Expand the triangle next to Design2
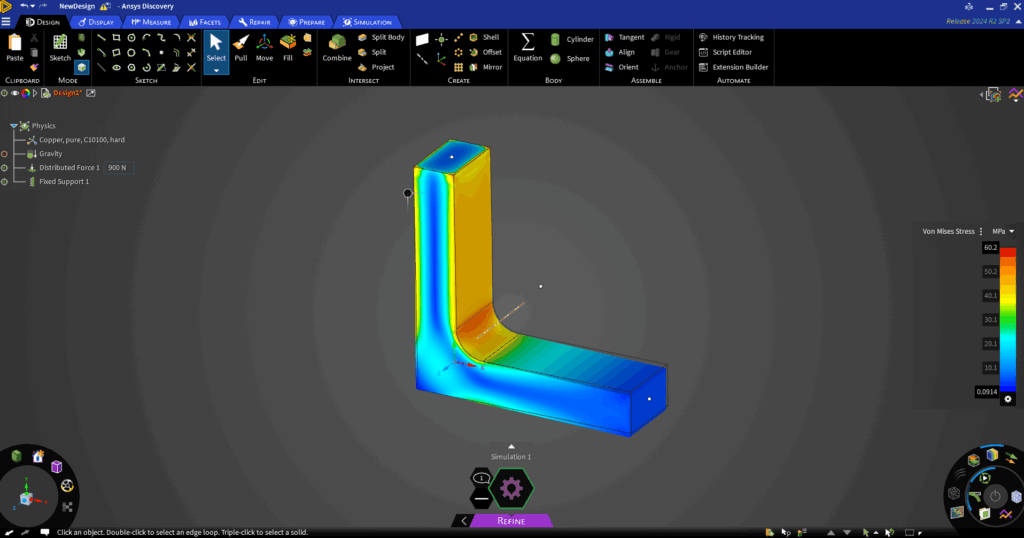 click(x=35, y=93)
